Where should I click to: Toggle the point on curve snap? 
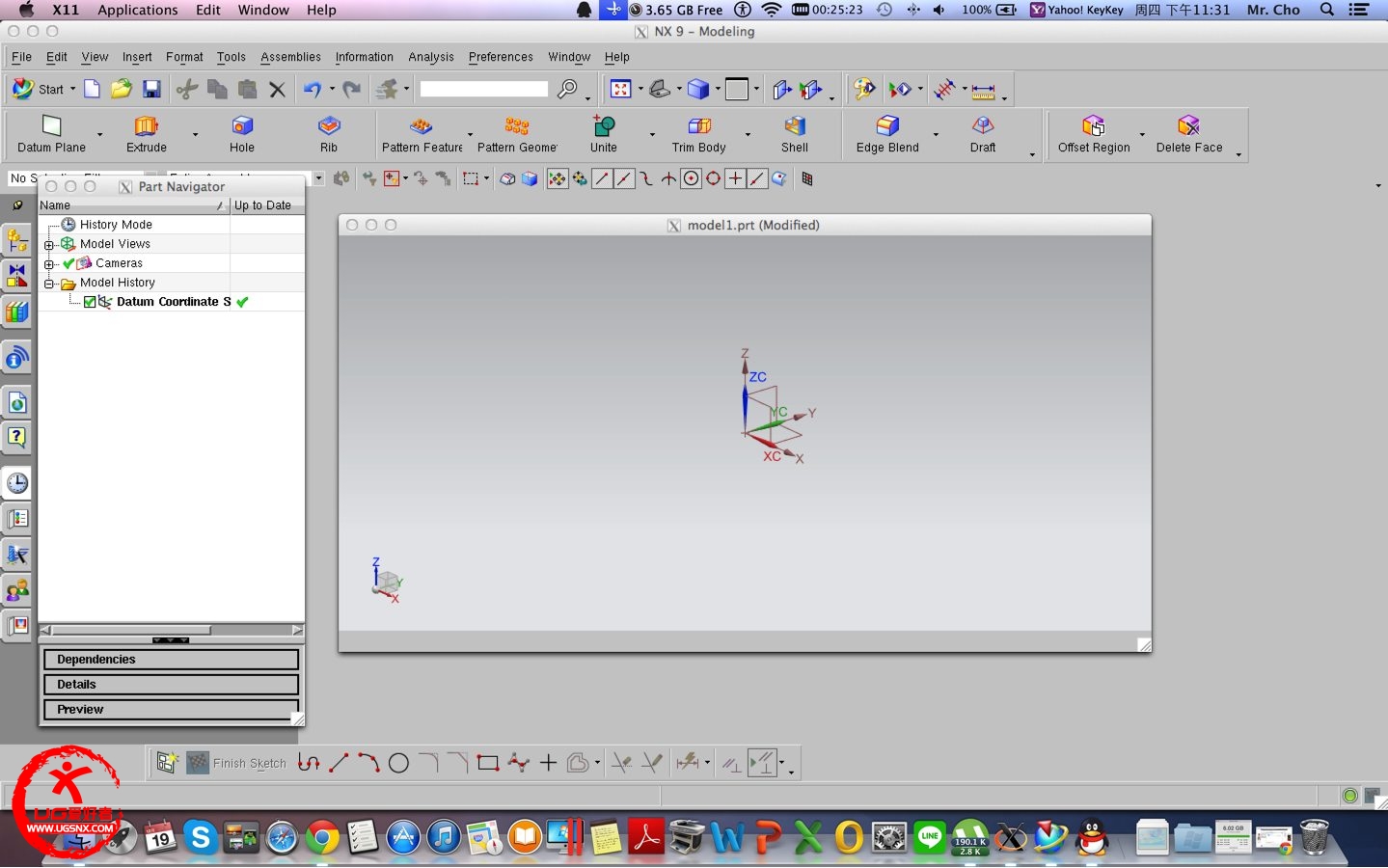(757, 178)
